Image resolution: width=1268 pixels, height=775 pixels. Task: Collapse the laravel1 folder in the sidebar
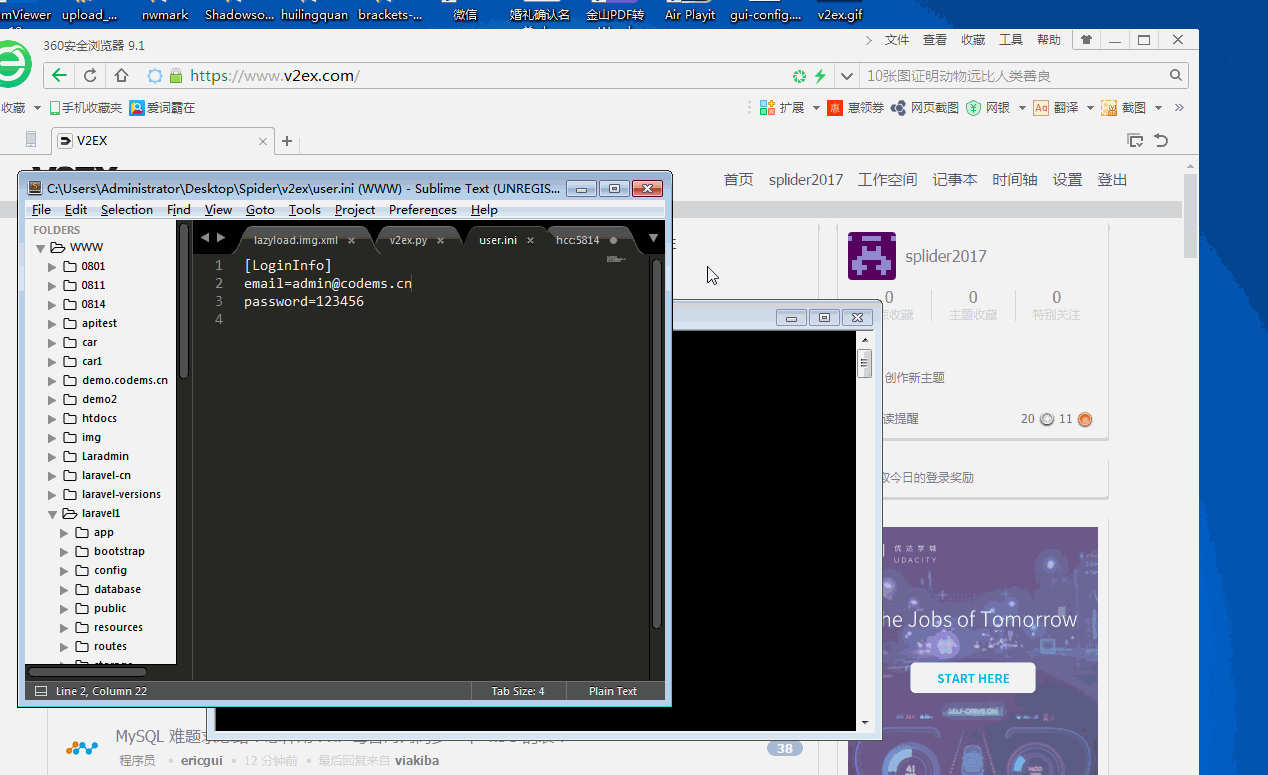pos(52,514)
